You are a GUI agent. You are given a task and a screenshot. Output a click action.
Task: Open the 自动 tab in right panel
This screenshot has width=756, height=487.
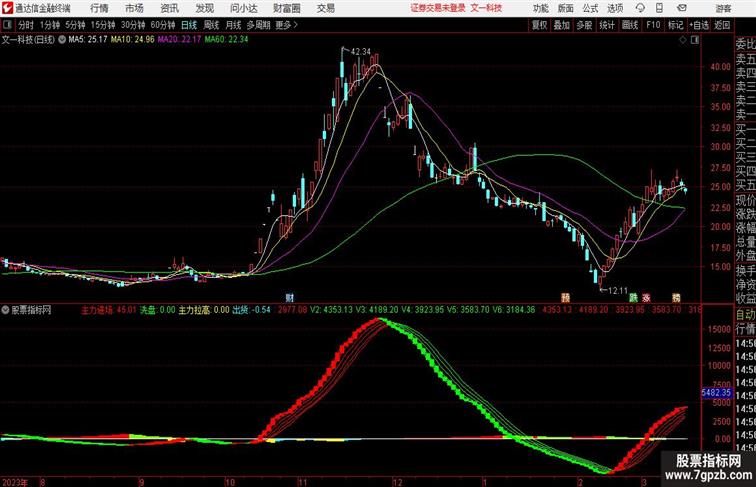click(745, 315)
